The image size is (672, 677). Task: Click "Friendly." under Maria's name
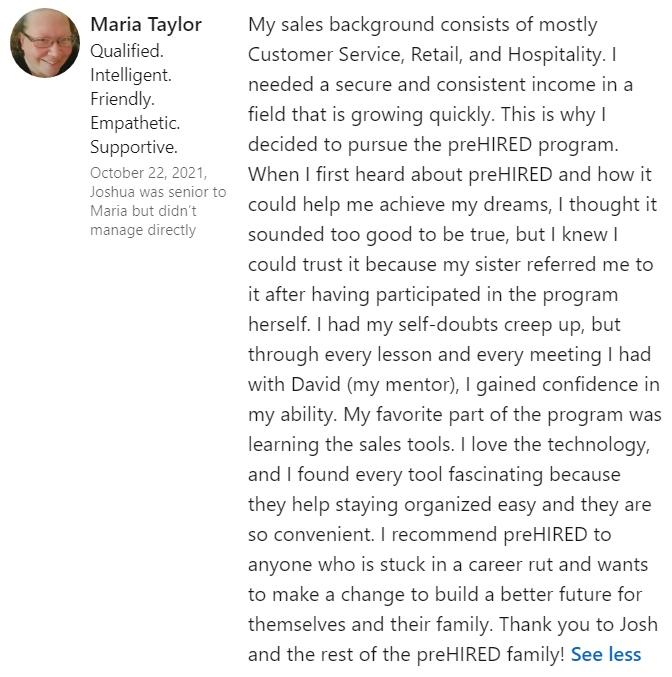124,99
